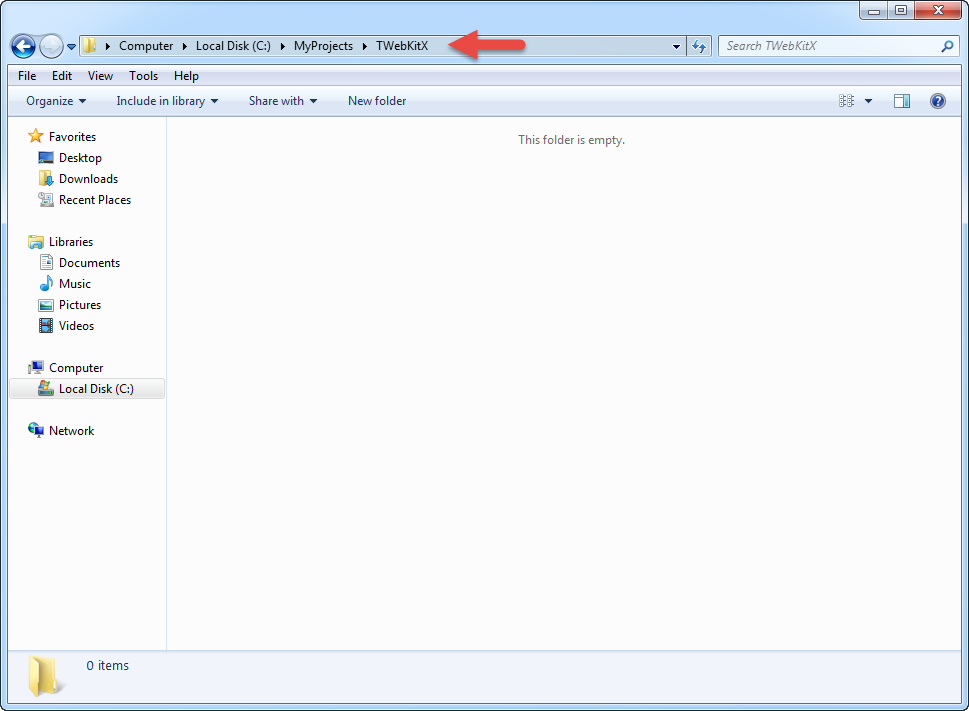Open Include in library dropdown
Viewport: 969px width, 711px height.
point(167,101)
